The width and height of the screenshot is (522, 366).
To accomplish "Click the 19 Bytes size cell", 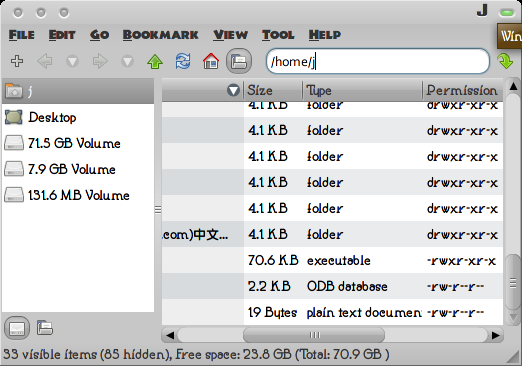I will pos(272,312).
